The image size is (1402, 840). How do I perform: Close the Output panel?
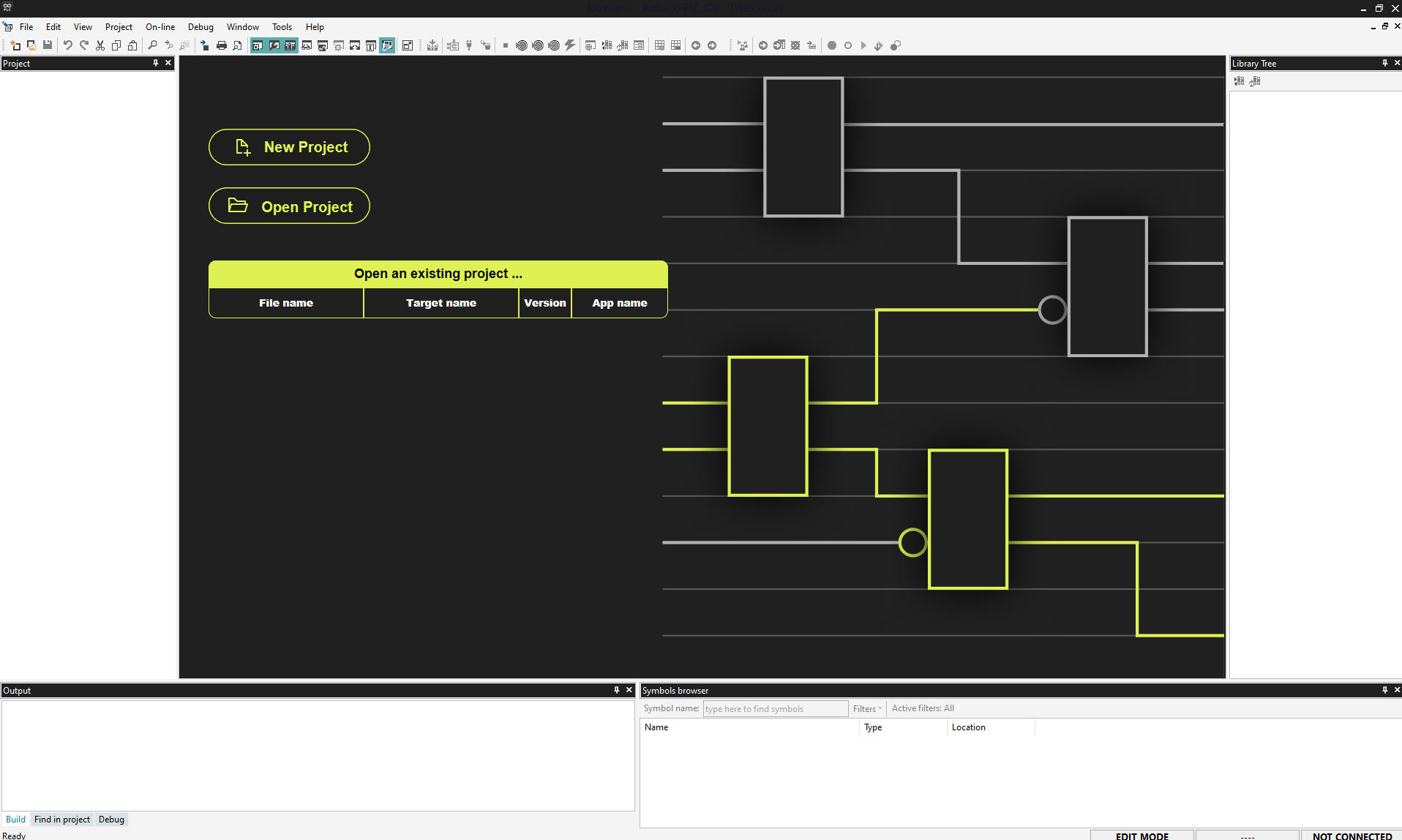629,690
